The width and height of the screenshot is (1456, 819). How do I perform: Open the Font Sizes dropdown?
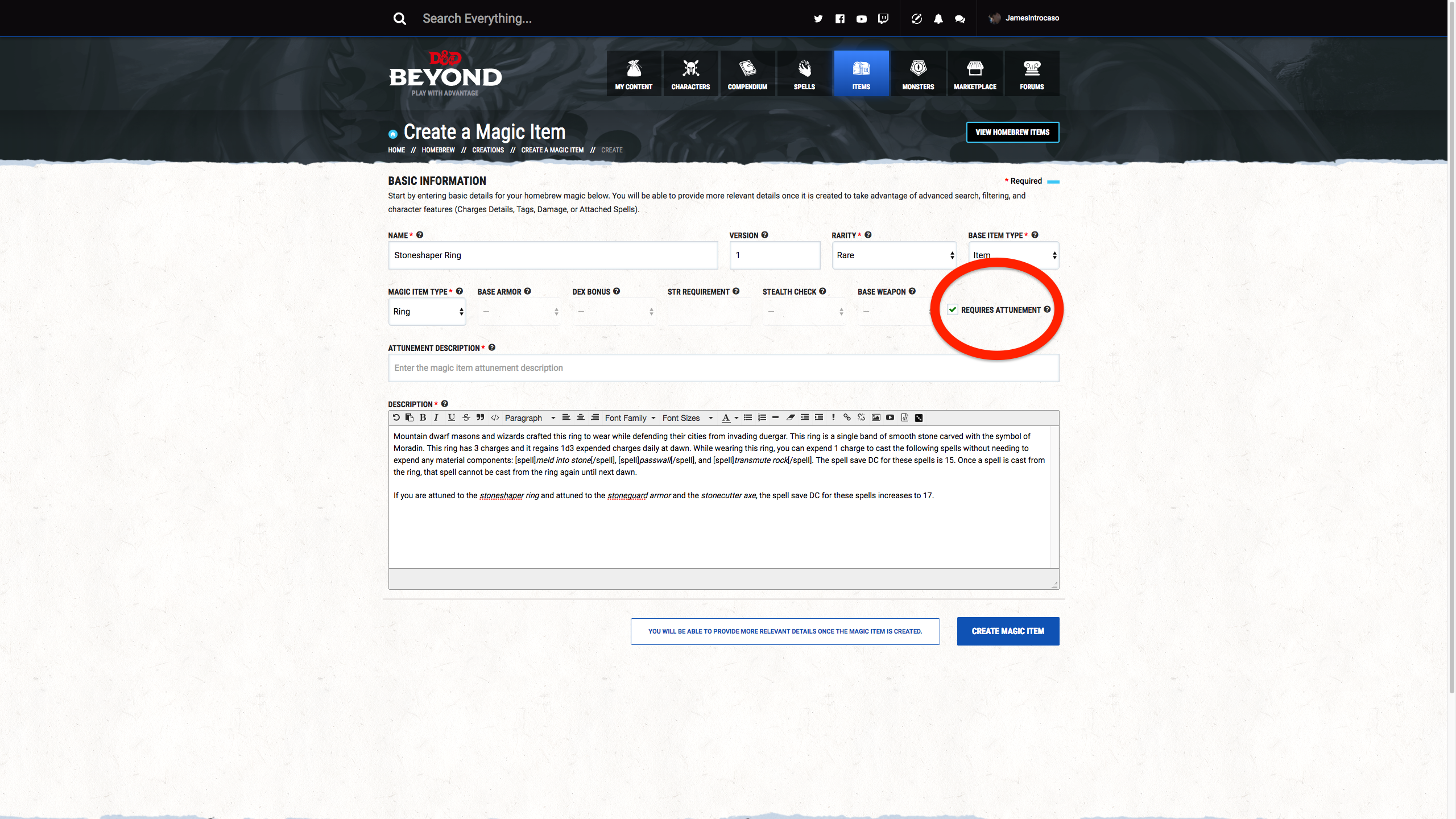click(688, 418)
